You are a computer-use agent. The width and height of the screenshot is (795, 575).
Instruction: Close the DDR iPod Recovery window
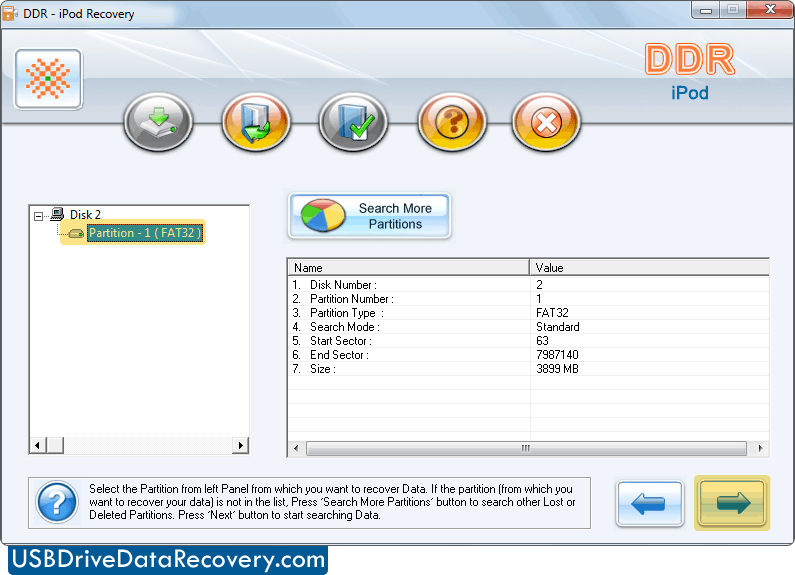click(771, 9)
